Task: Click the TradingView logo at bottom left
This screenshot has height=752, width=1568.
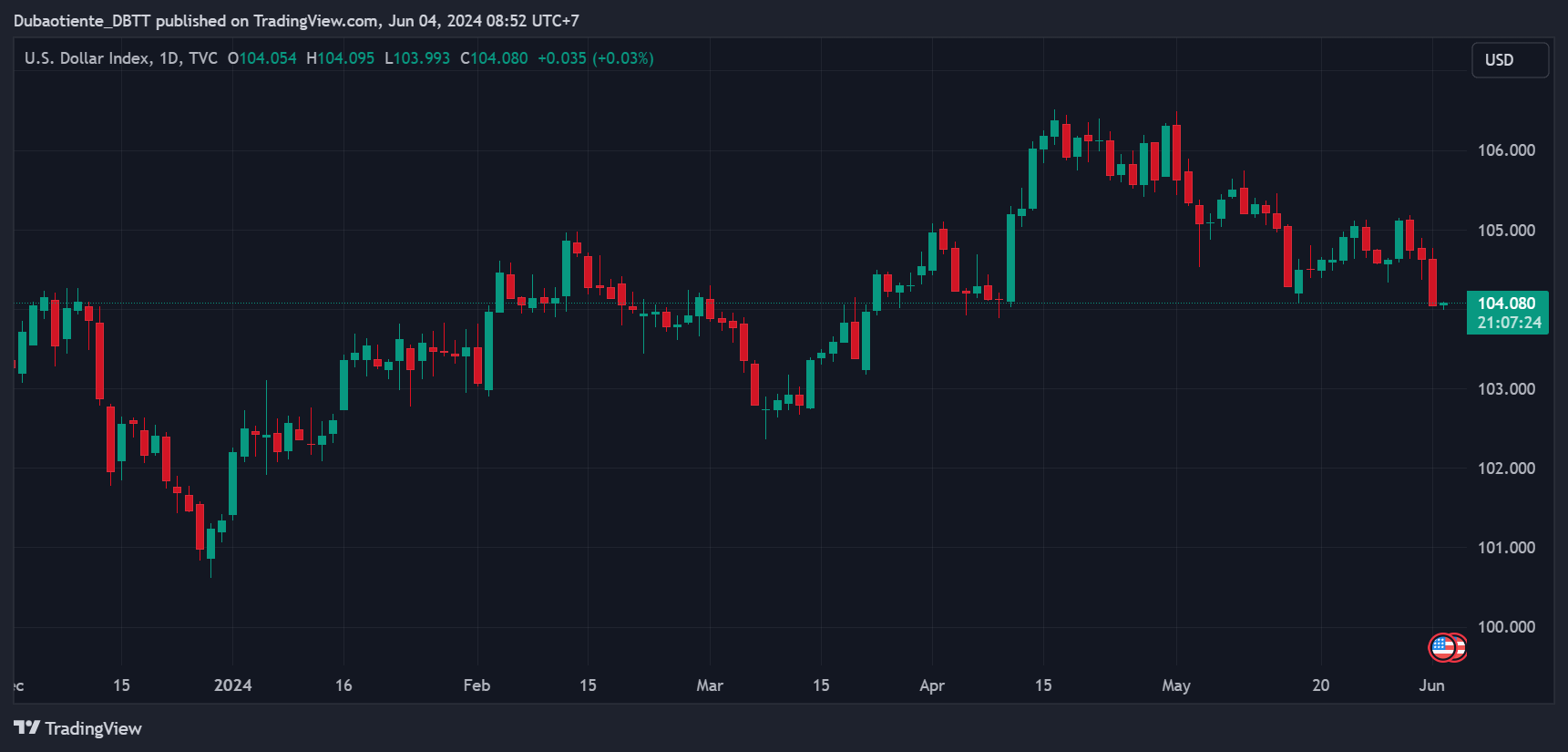Action: 77,728
